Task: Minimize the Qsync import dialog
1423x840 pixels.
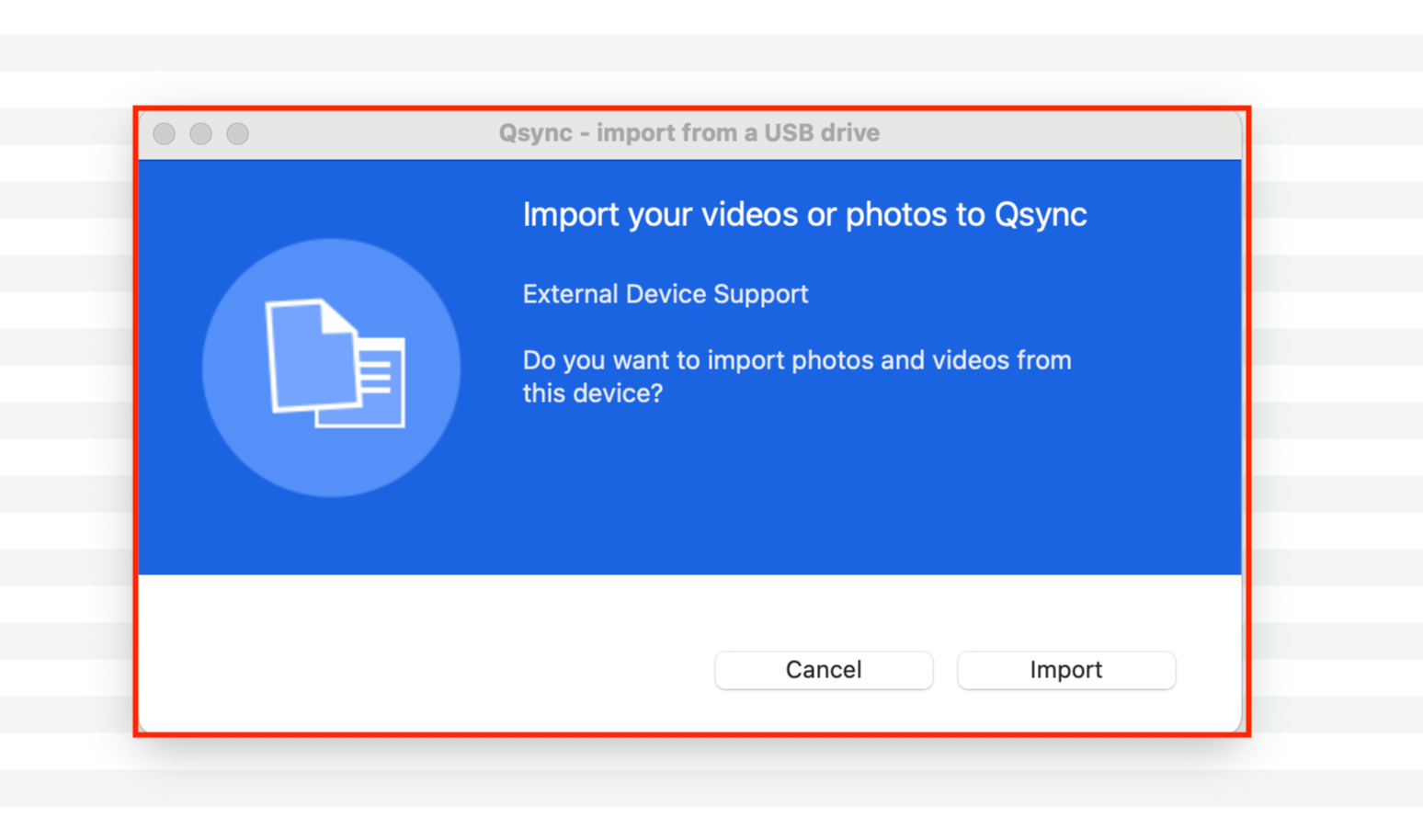Action: click(x=200, y=134)
